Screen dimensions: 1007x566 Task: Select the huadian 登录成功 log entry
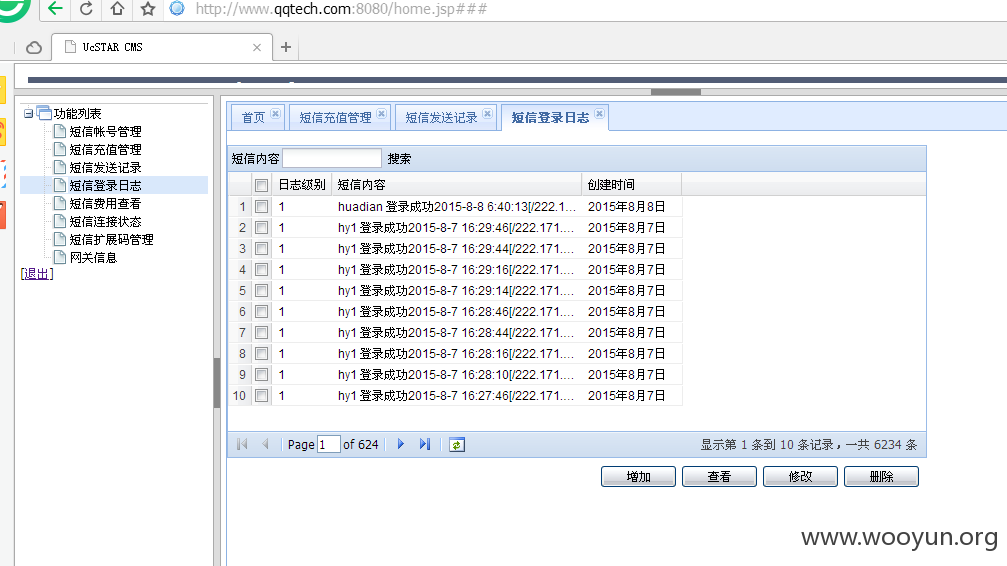(x=457, y=207)
